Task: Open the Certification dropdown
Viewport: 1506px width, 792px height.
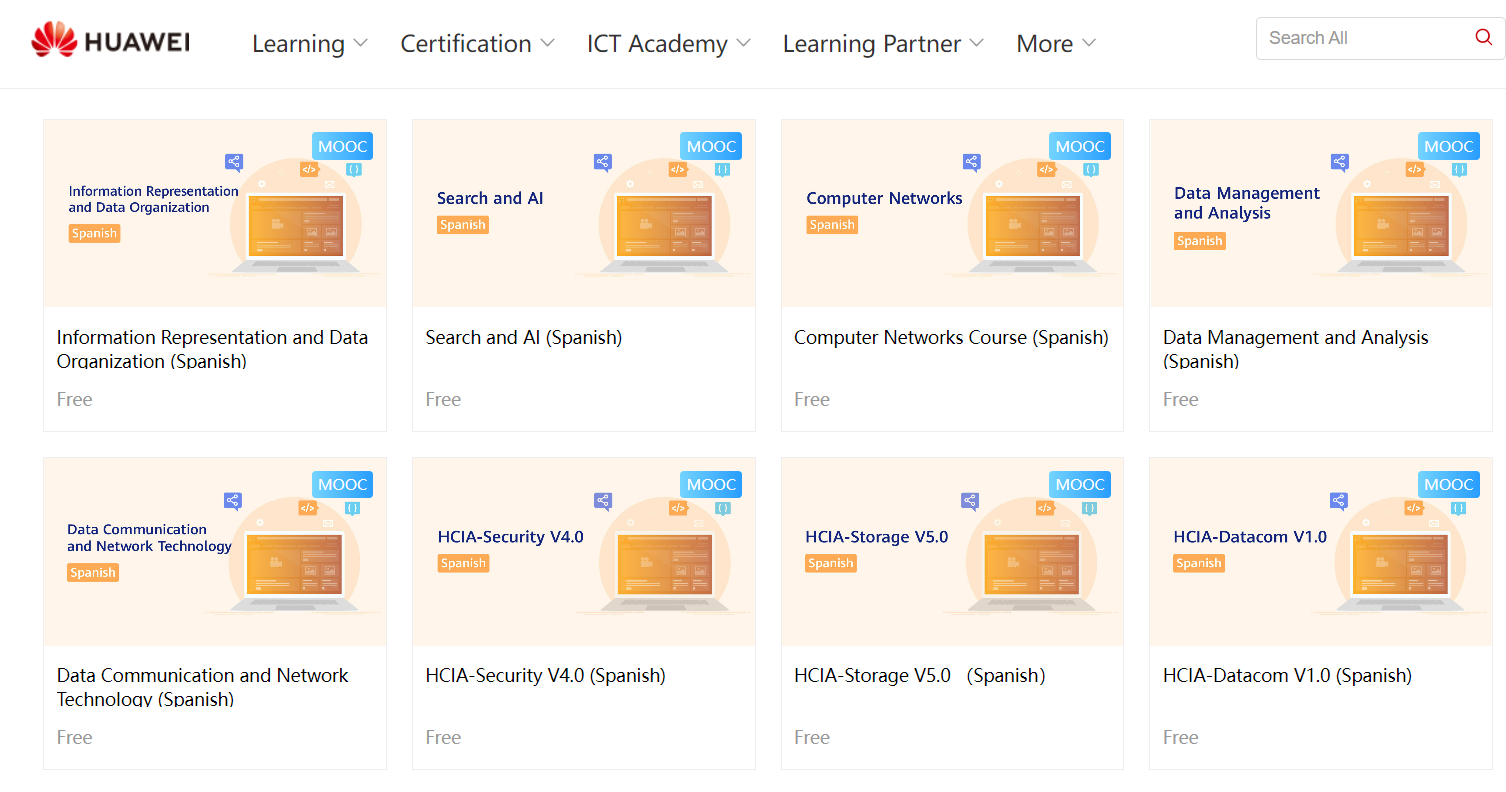Action: pos(477,44)
